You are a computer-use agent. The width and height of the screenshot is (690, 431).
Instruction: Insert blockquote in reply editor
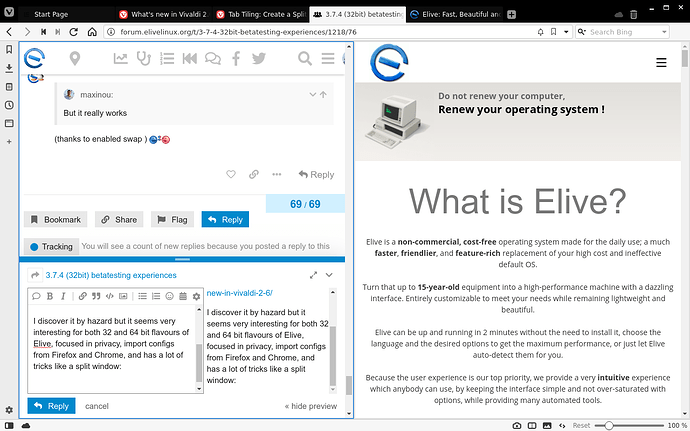click(x=96, y=296)
